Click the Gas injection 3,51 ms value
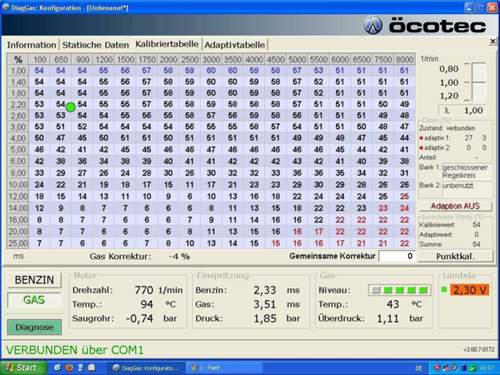 coord(265,304)
